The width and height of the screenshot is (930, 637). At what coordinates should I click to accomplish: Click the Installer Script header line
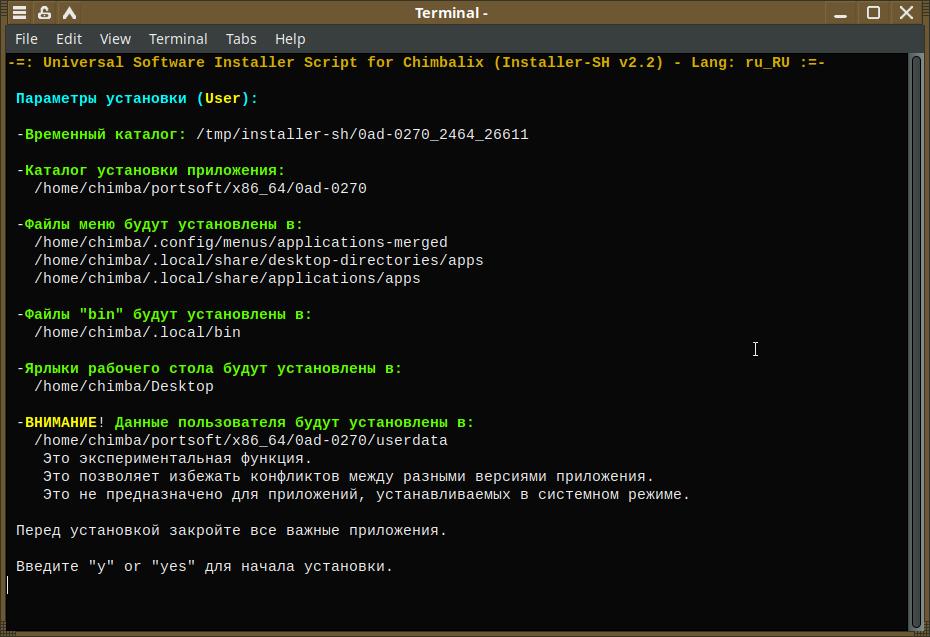click(x=416, y=62)
